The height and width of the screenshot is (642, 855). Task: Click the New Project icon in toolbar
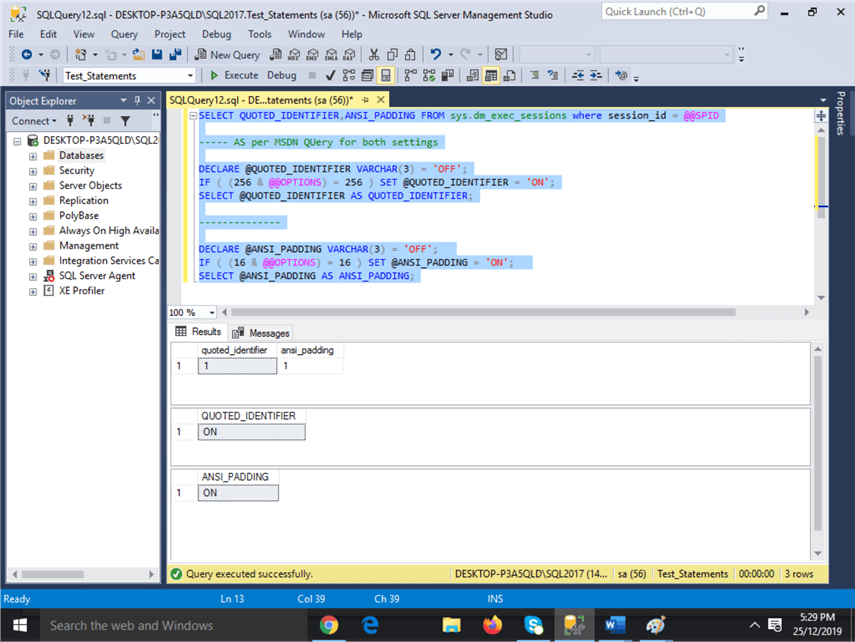81,55
